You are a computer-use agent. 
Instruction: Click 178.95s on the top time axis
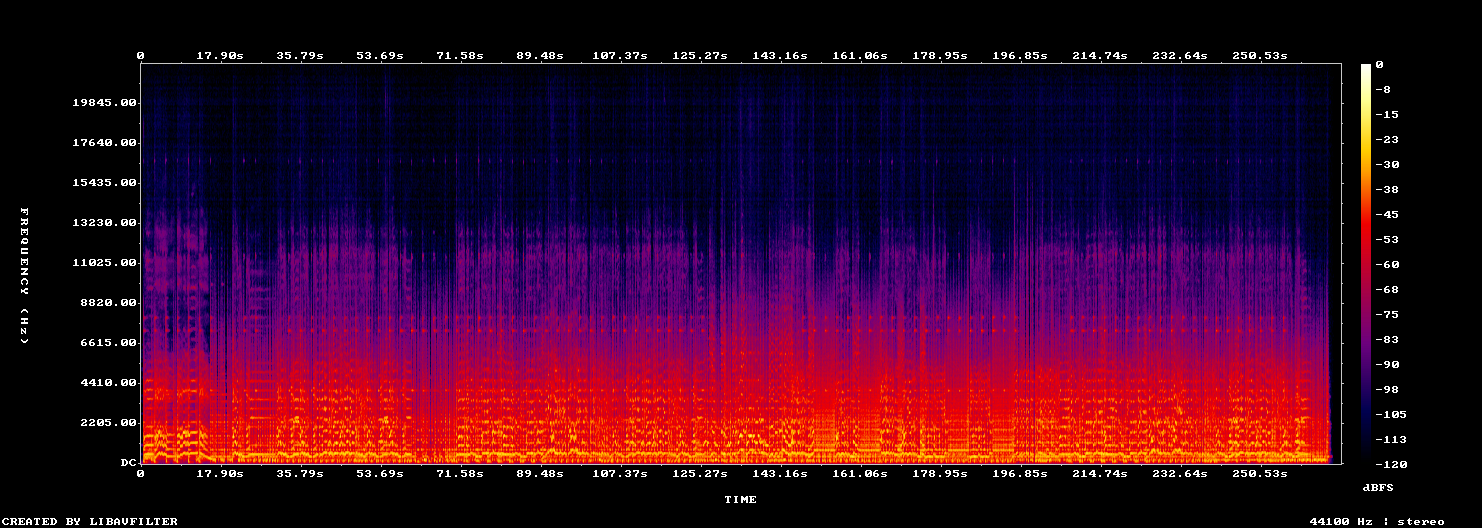[x=940, y=56]
